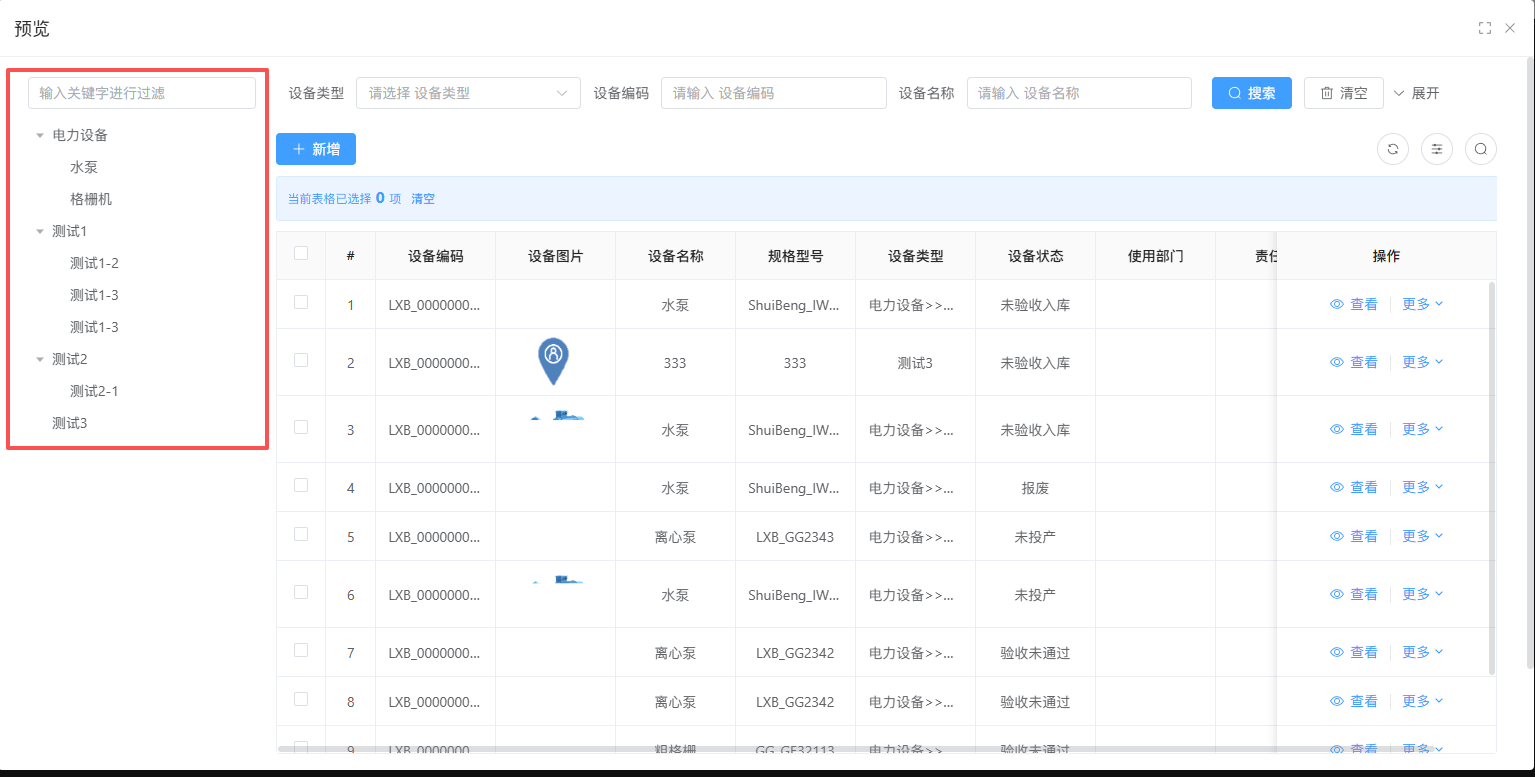Select the checkbox for row 5

(301, 534)
